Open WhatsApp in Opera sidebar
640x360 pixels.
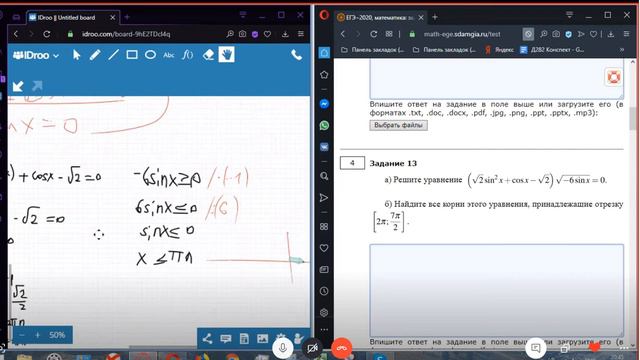(324, 125)
